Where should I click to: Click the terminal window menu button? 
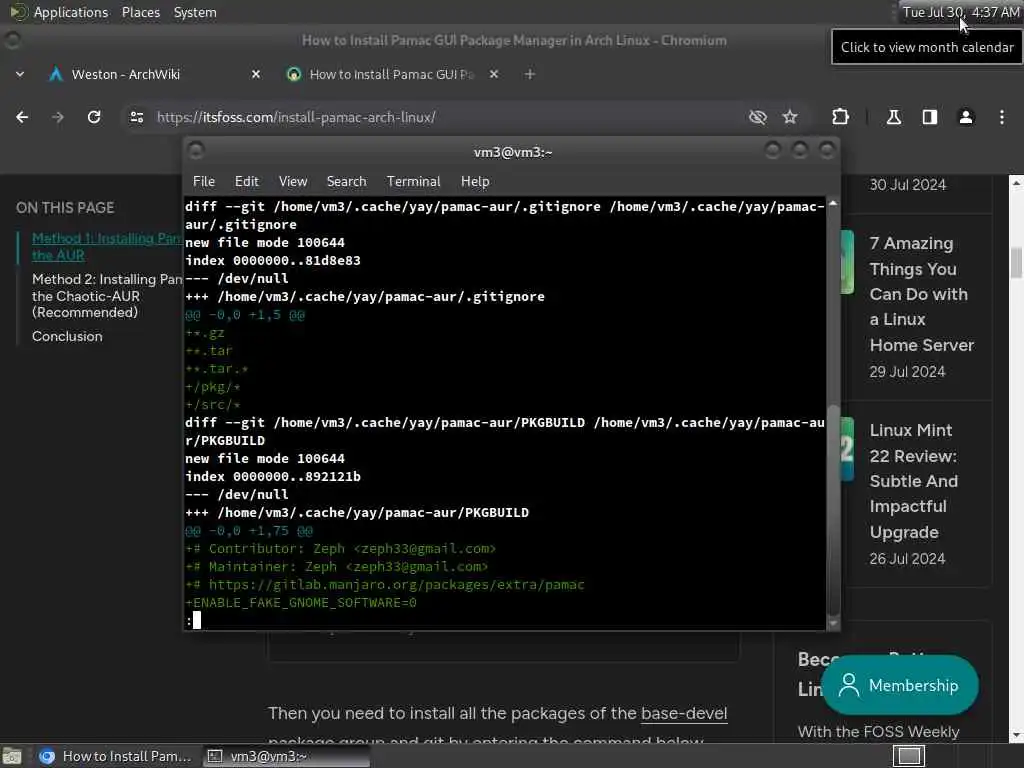(x=196, y=152)
